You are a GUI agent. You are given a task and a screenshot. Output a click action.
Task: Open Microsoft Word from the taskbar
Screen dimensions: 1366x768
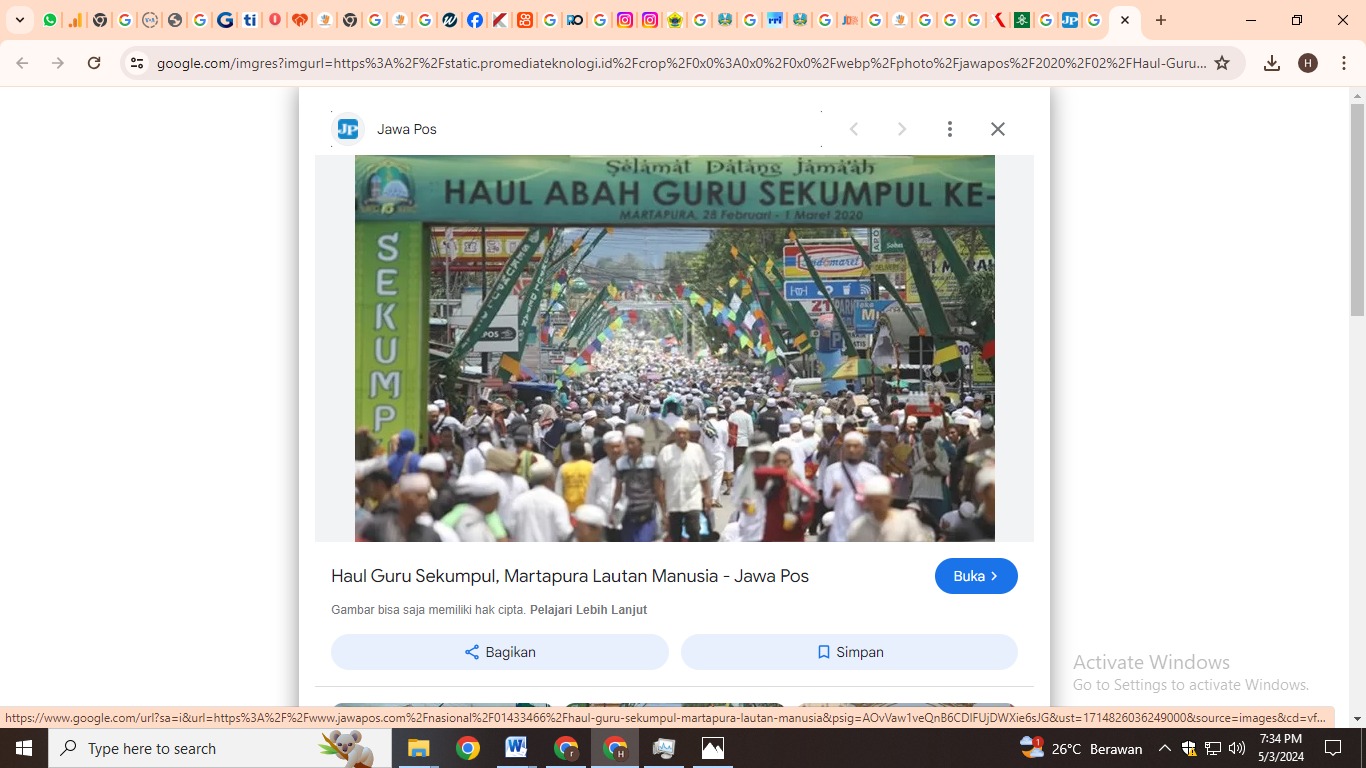516,748
